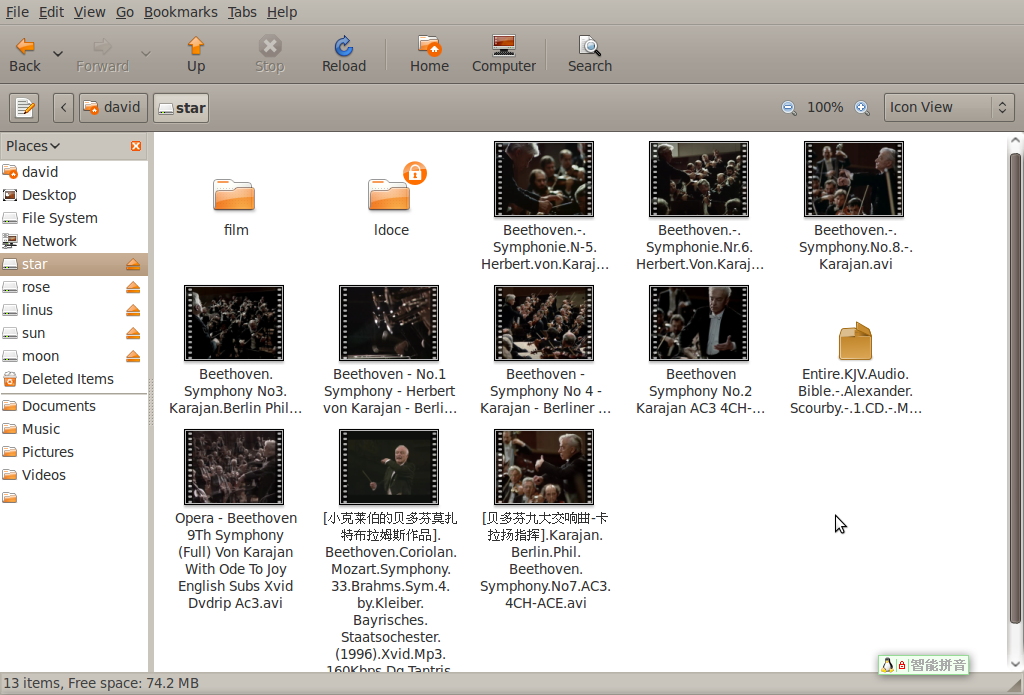Click the path bar left scroll arrow
Screen dimensions: 1024x695
[x=63, y=108]
